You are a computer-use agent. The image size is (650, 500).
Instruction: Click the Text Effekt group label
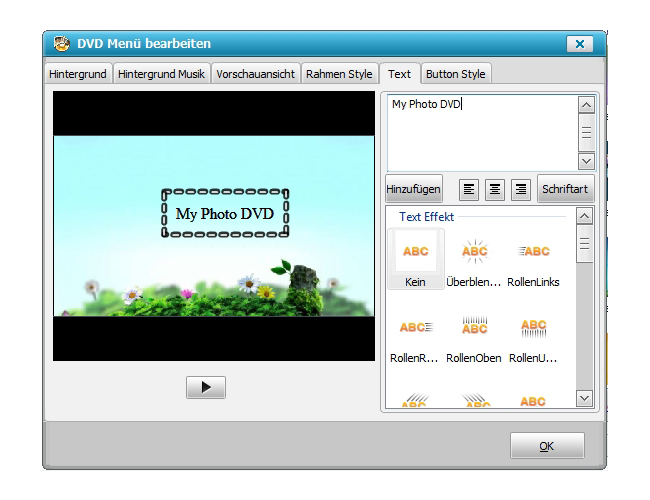coord(427,217)
